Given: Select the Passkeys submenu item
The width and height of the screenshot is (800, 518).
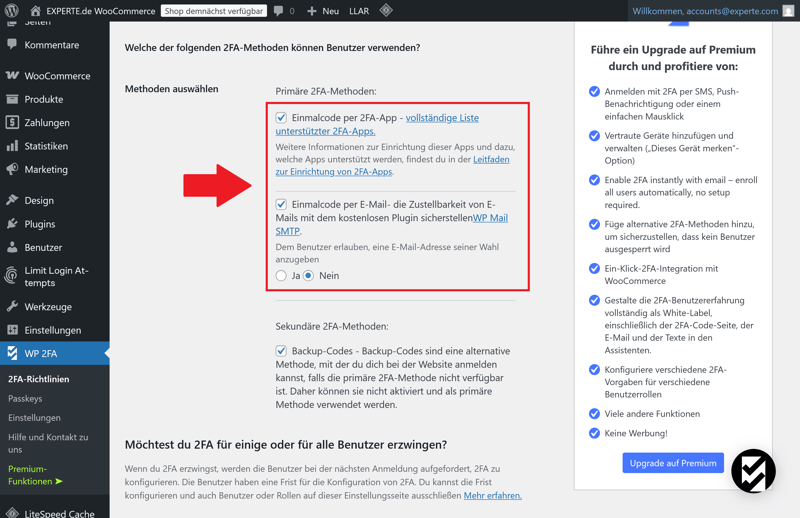Looking at the screenshot, I should tap(25, 399).
